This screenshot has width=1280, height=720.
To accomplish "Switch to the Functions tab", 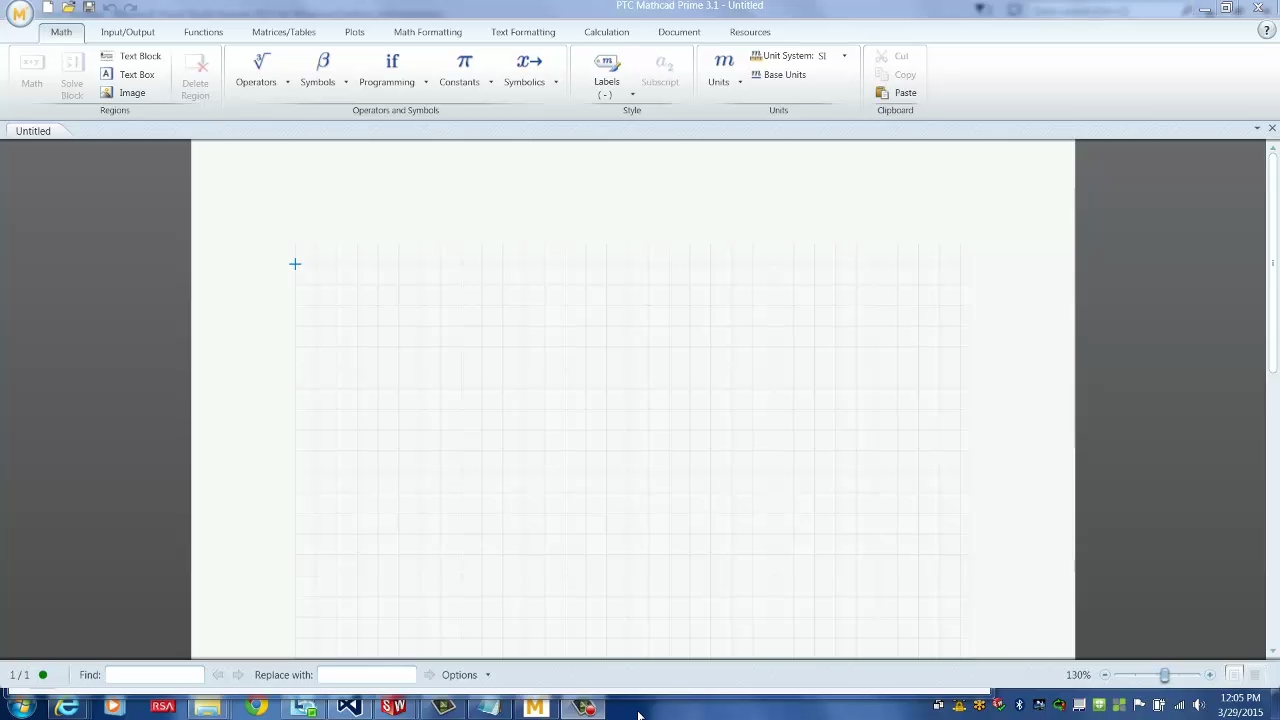I will [x=203, y=32].
